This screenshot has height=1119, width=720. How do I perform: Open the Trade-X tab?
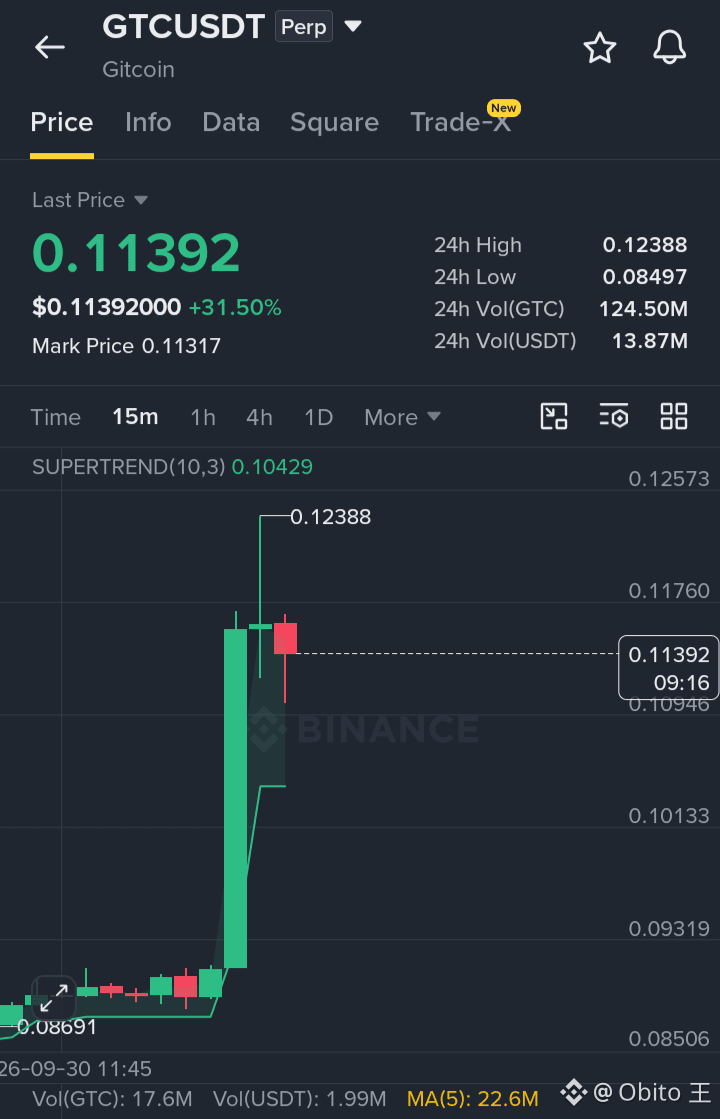[461, 122]
